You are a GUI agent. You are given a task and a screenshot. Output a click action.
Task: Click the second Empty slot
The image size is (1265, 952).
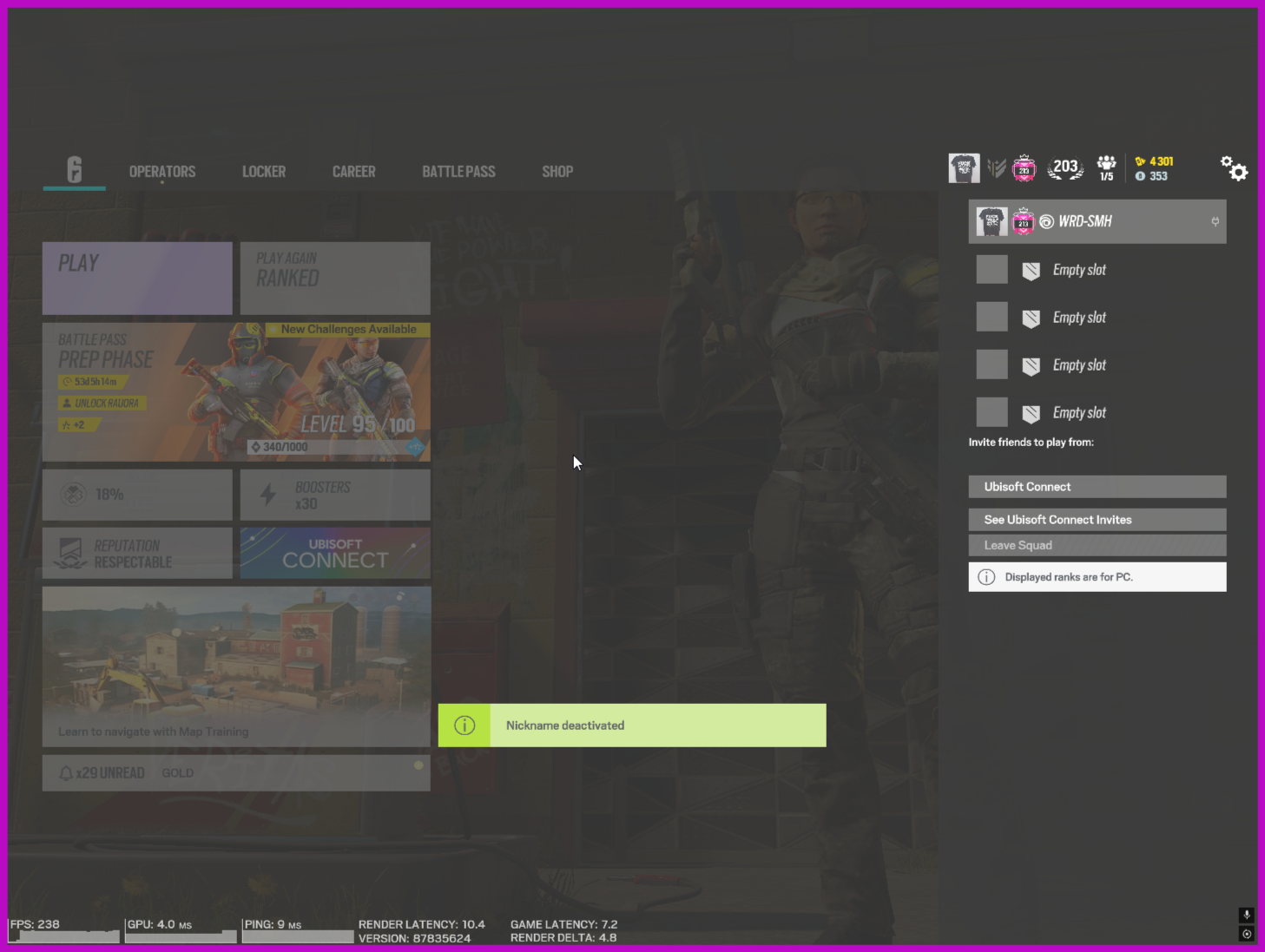tap(1097, 318)
